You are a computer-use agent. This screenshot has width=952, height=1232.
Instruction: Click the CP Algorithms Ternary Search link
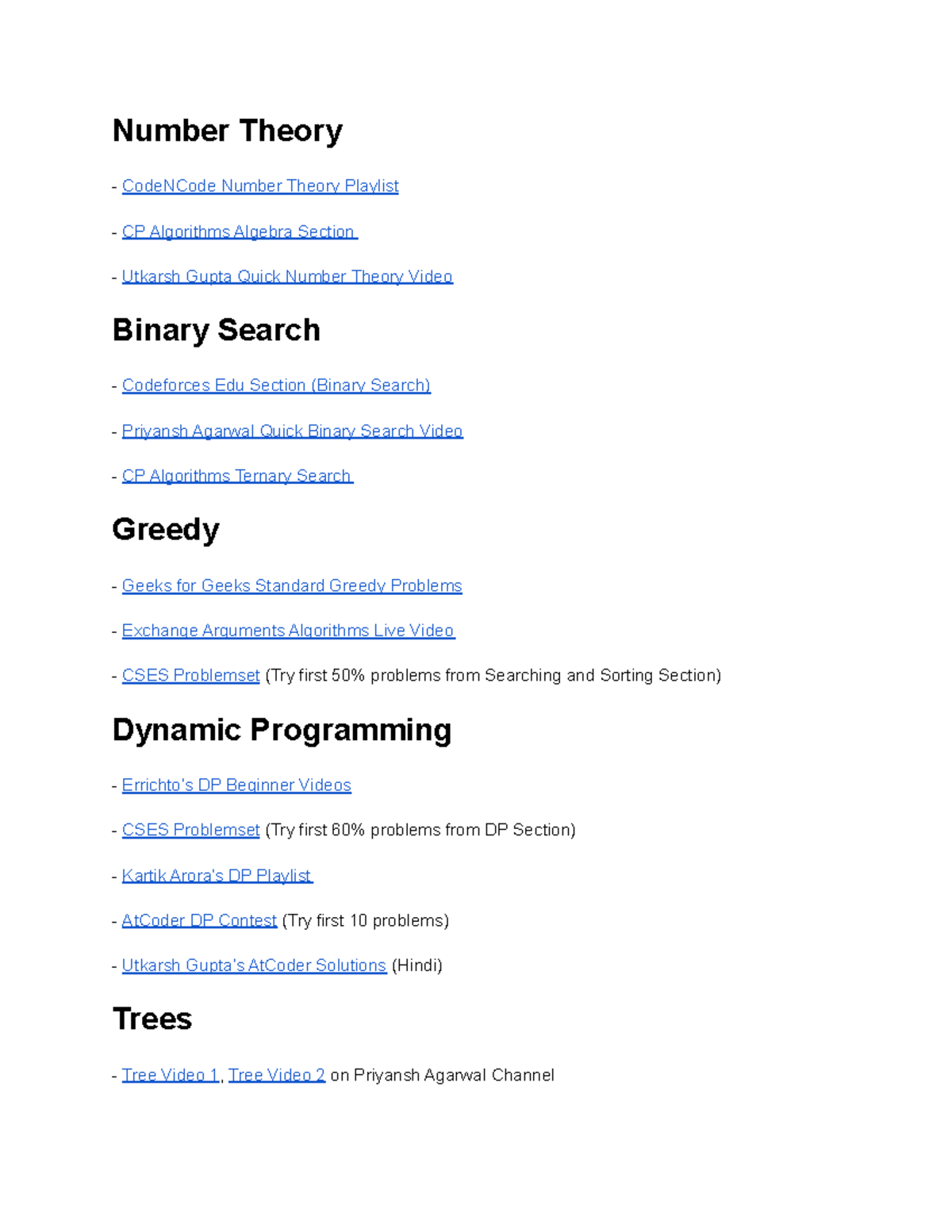tap(237, 475)
